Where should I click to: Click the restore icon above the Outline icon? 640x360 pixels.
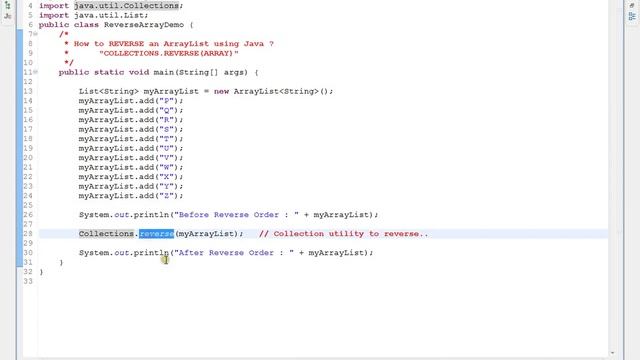[x=632, y=5]
